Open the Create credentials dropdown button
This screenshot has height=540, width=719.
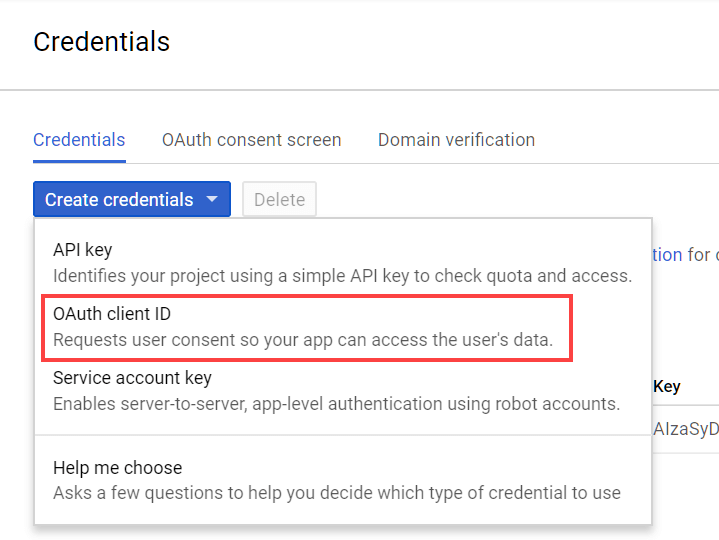coord(132,199)
